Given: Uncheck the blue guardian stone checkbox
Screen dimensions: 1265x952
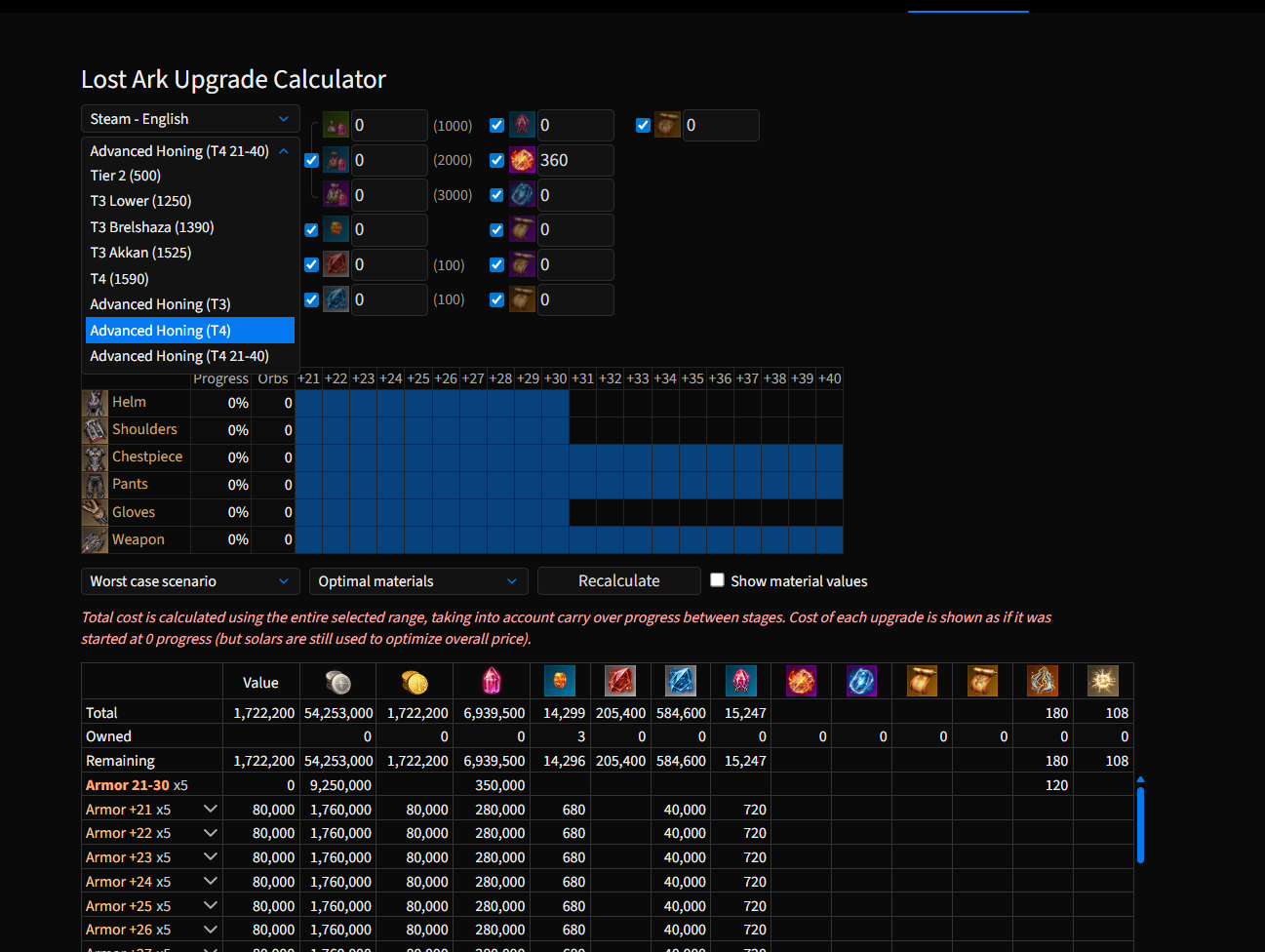Looking at the screenshot, I should point(311,299).
